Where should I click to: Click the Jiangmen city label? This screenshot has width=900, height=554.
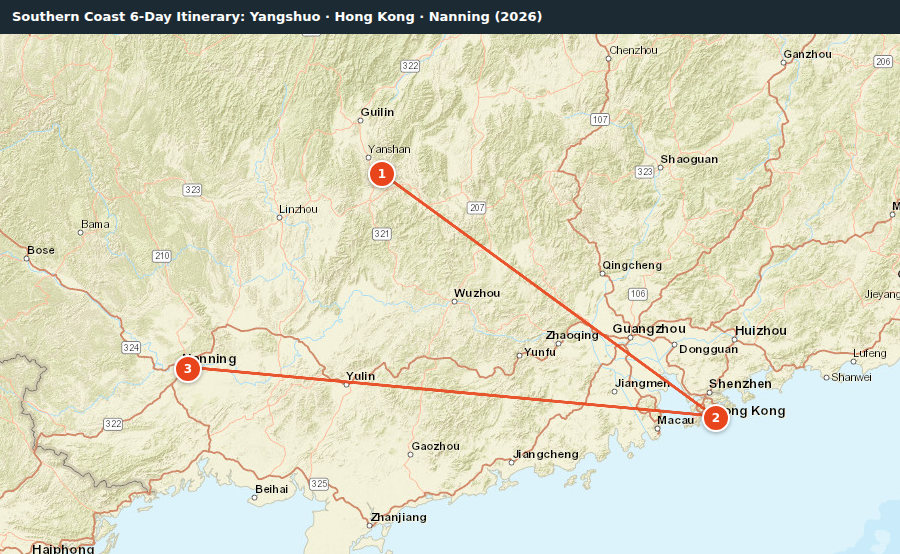tap(642, 383)
